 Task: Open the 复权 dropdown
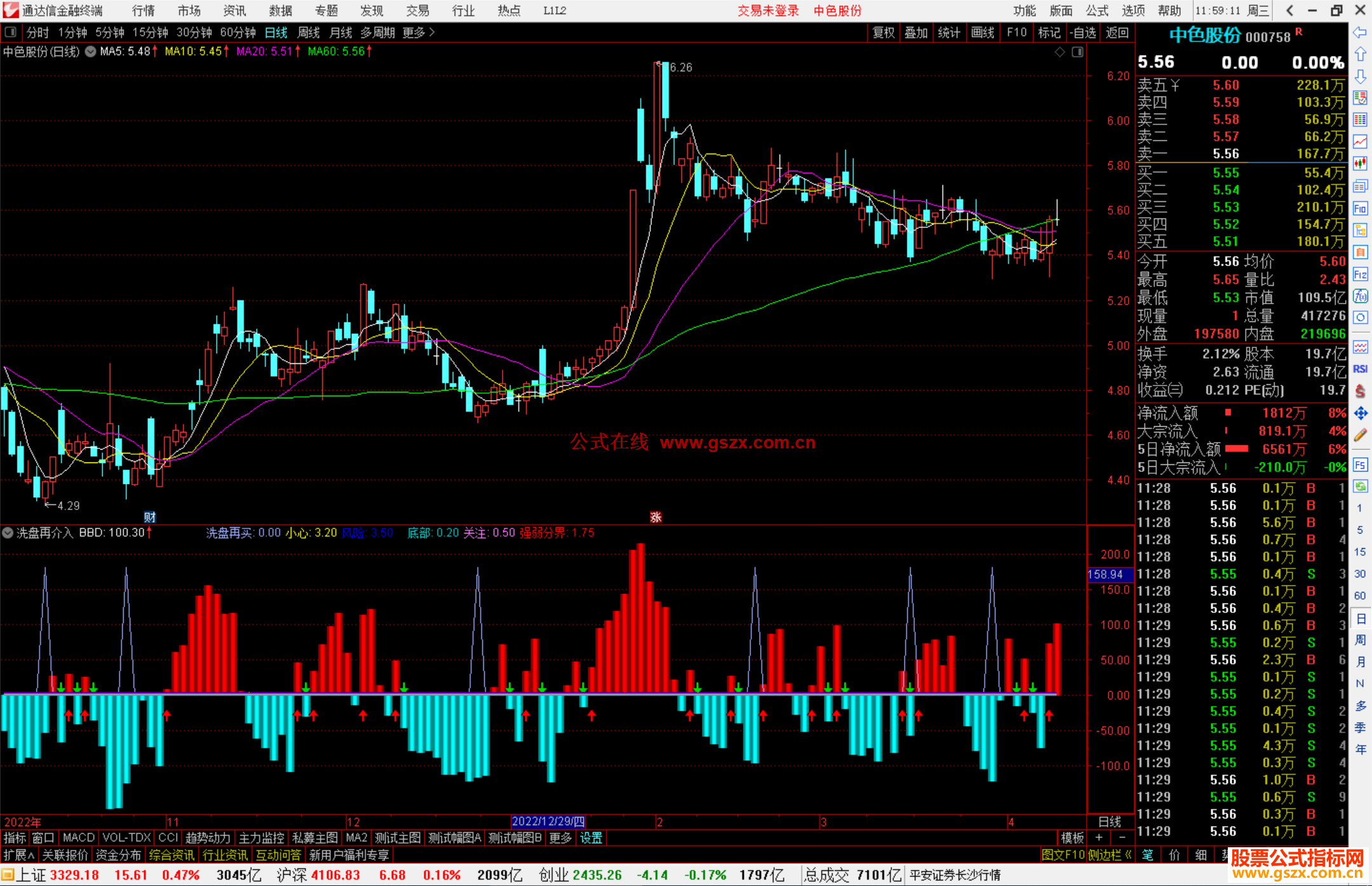884,32
